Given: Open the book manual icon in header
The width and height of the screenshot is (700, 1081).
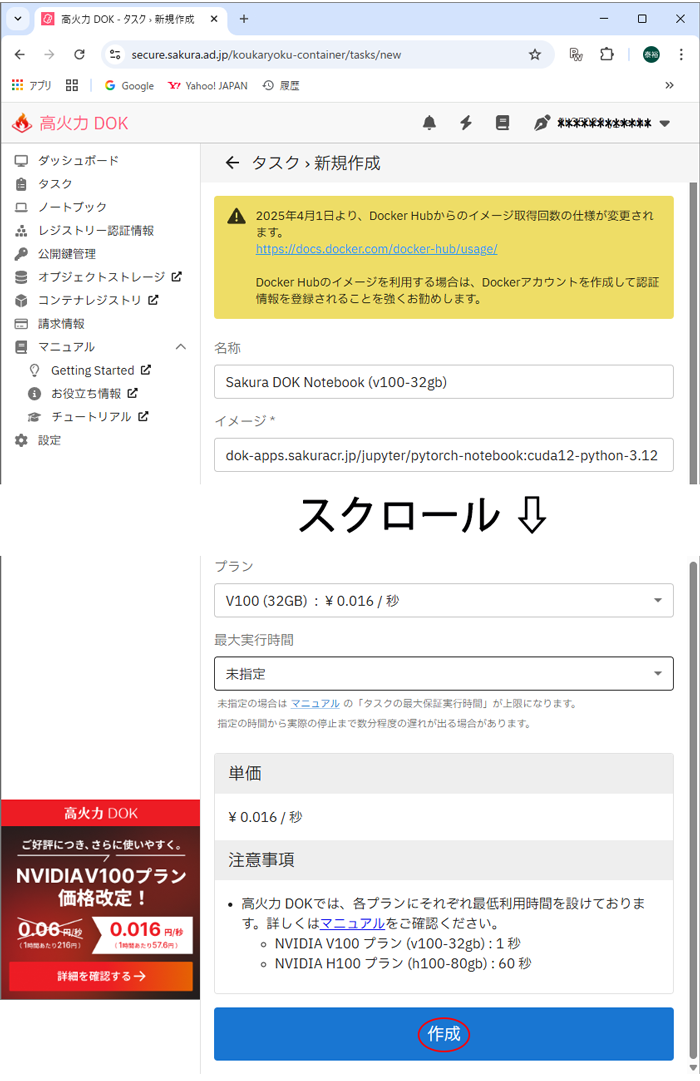Looking at the screenshot, I should point(502,123).
